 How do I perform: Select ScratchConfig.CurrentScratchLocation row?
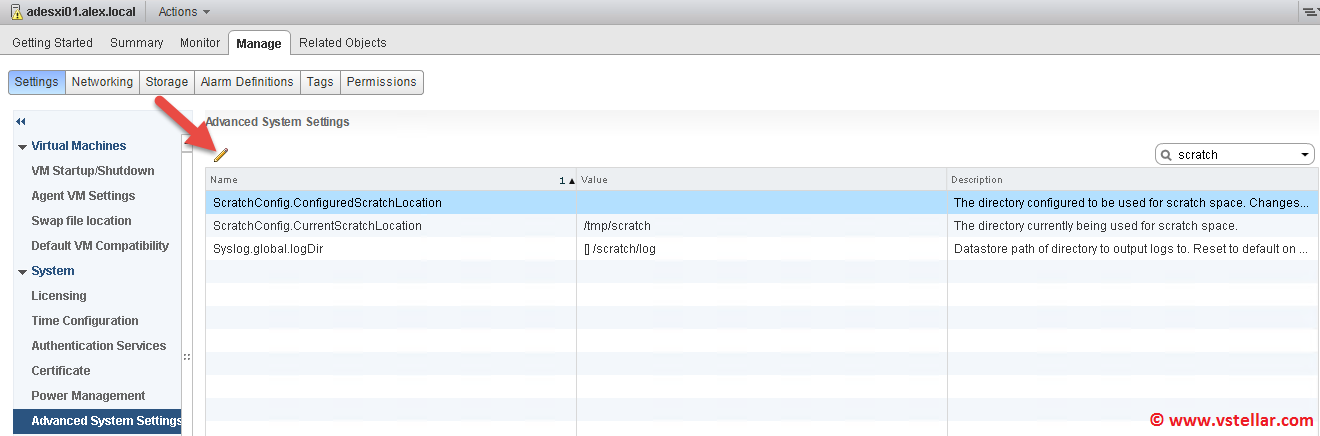[x=317, y=226]
